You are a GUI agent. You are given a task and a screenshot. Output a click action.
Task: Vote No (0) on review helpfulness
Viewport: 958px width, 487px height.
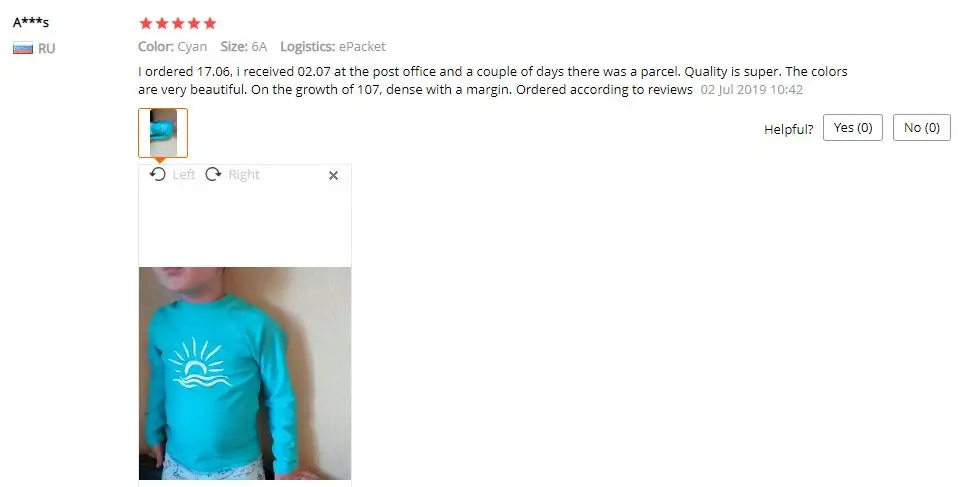click(x=921, y=128)
